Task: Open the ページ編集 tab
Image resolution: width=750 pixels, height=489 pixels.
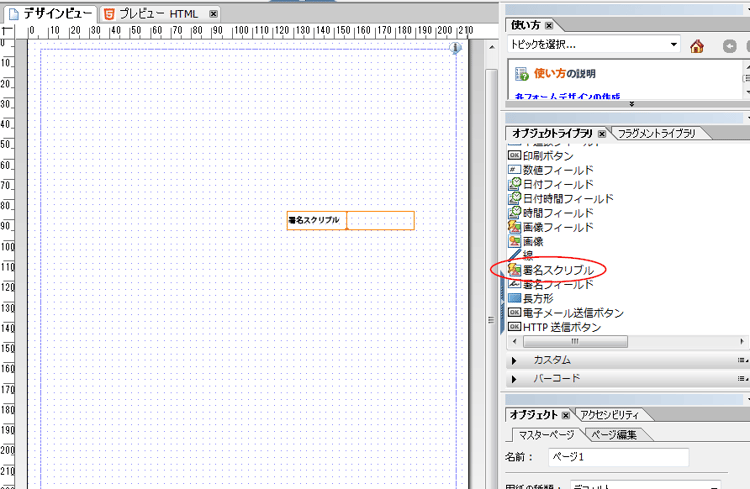Action: pyautogui.click(x=614, y=435)
